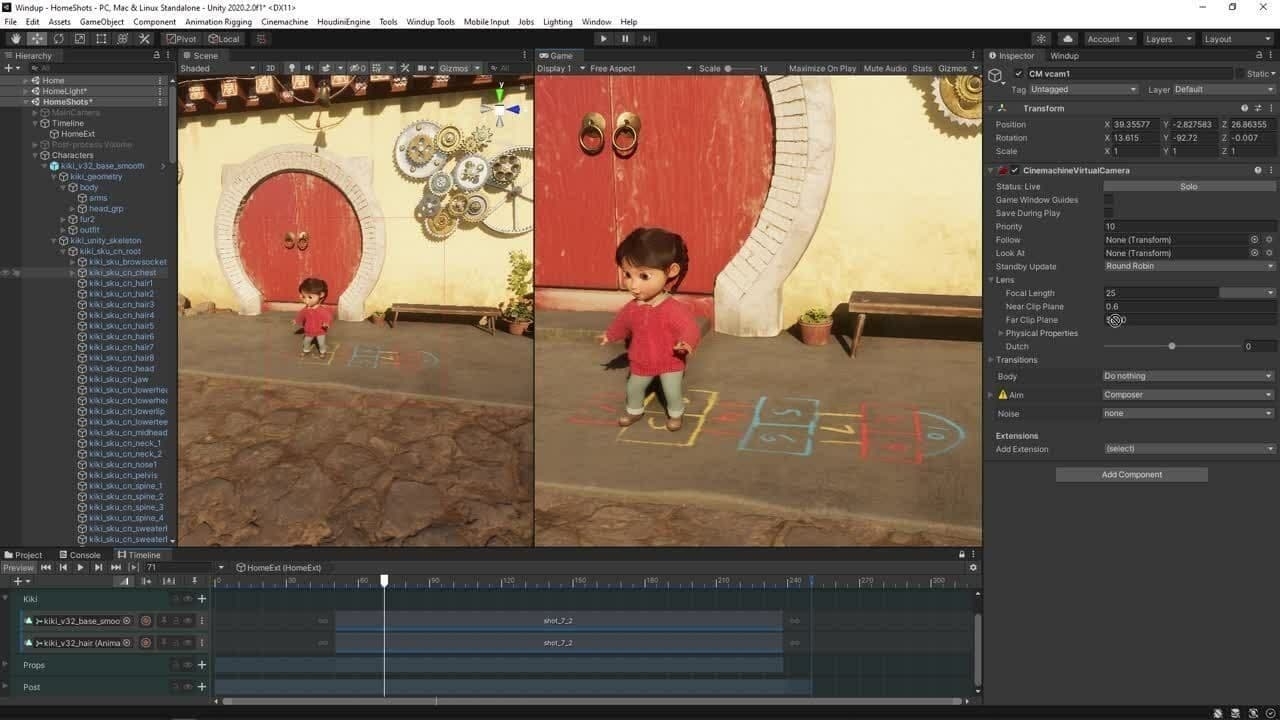
Task: Select kiki_sku_cn_chest in the Hierarchy
Action: [x=122, y=272]
